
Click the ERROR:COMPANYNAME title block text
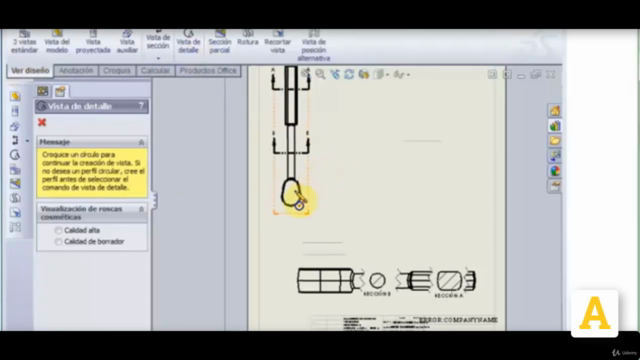pos(458,320)
